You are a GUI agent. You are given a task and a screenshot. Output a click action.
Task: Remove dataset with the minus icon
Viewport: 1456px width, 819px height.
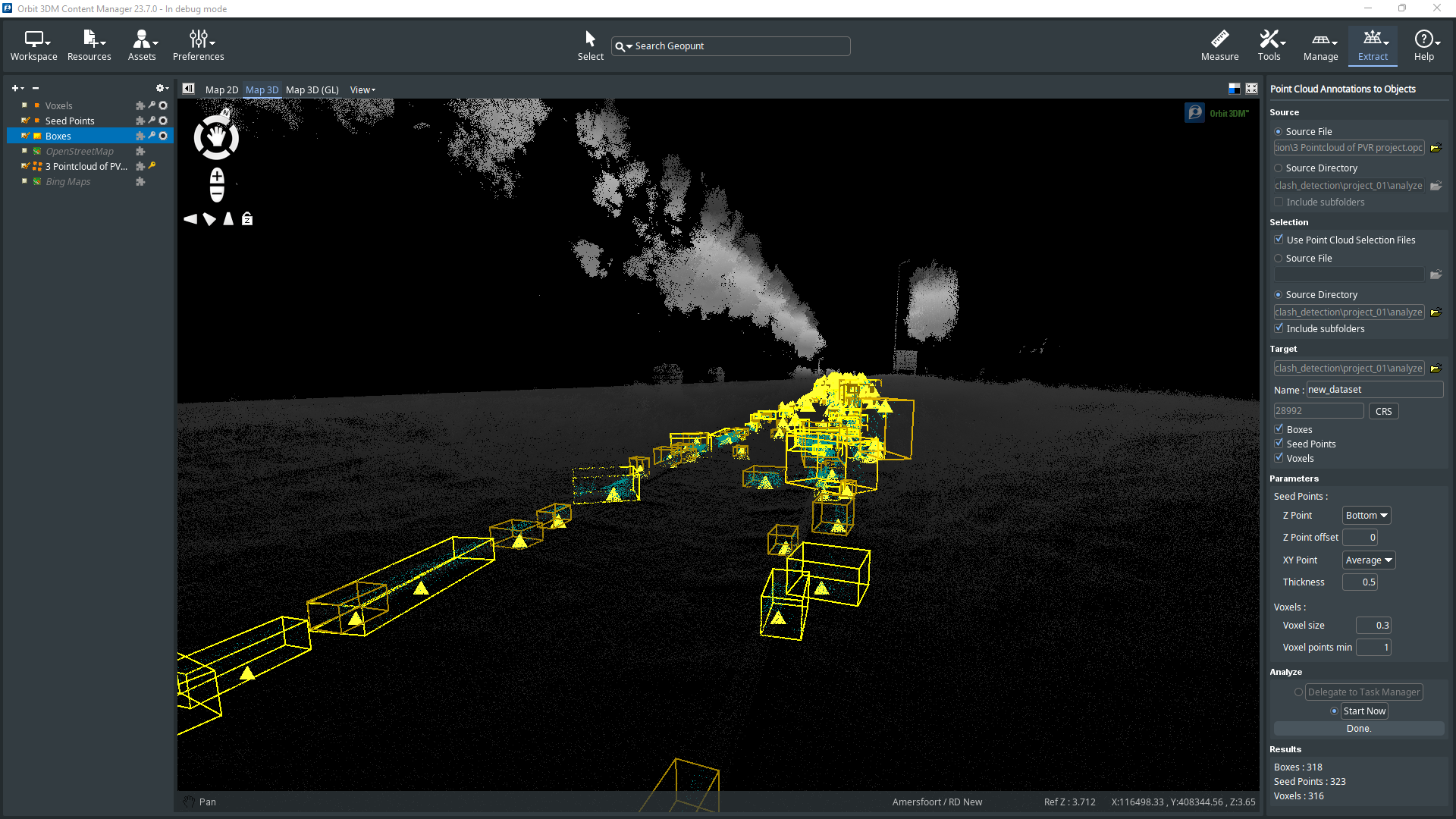(x=36, y=89)
